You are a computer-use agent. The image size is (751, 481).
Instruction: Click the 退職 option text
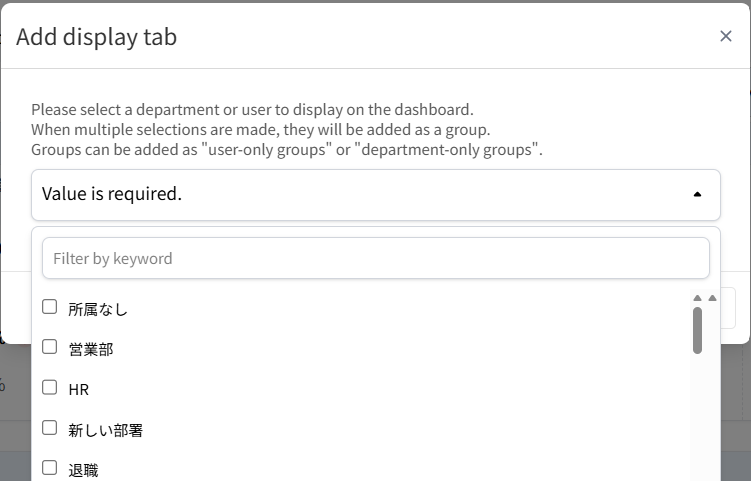pos(84,469)
